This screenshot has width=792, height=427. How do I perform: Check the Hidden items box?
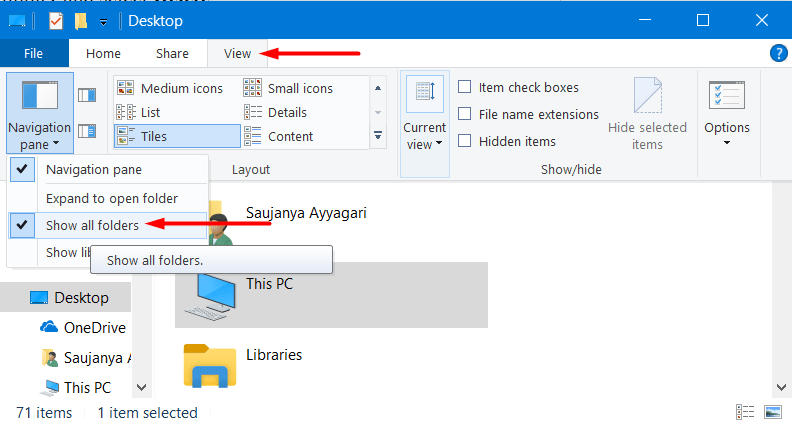(x=465, y=141)
